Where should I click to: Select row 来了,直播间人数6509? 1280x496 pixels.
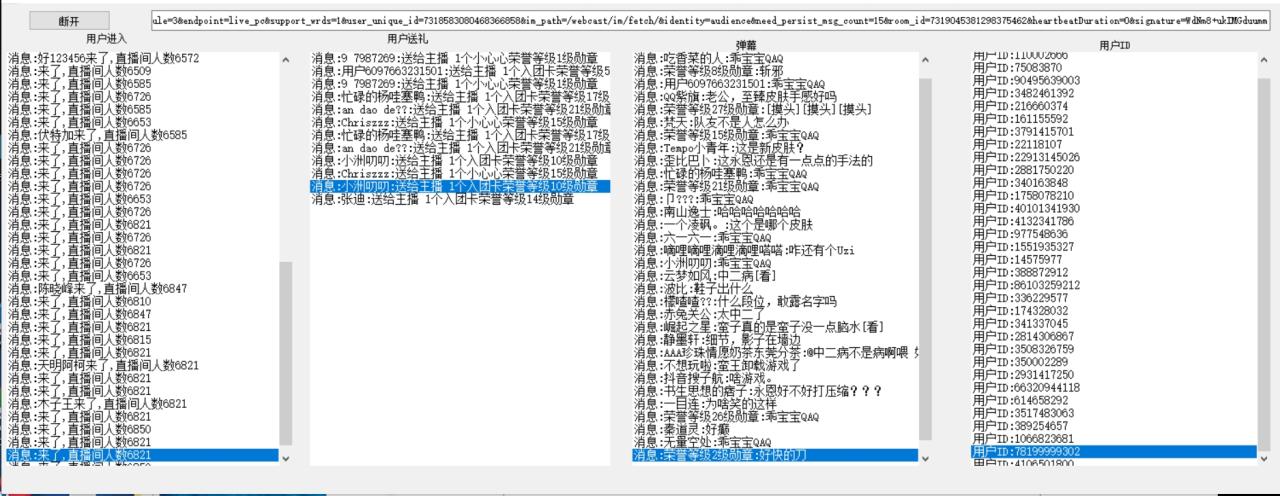point(143,72)
